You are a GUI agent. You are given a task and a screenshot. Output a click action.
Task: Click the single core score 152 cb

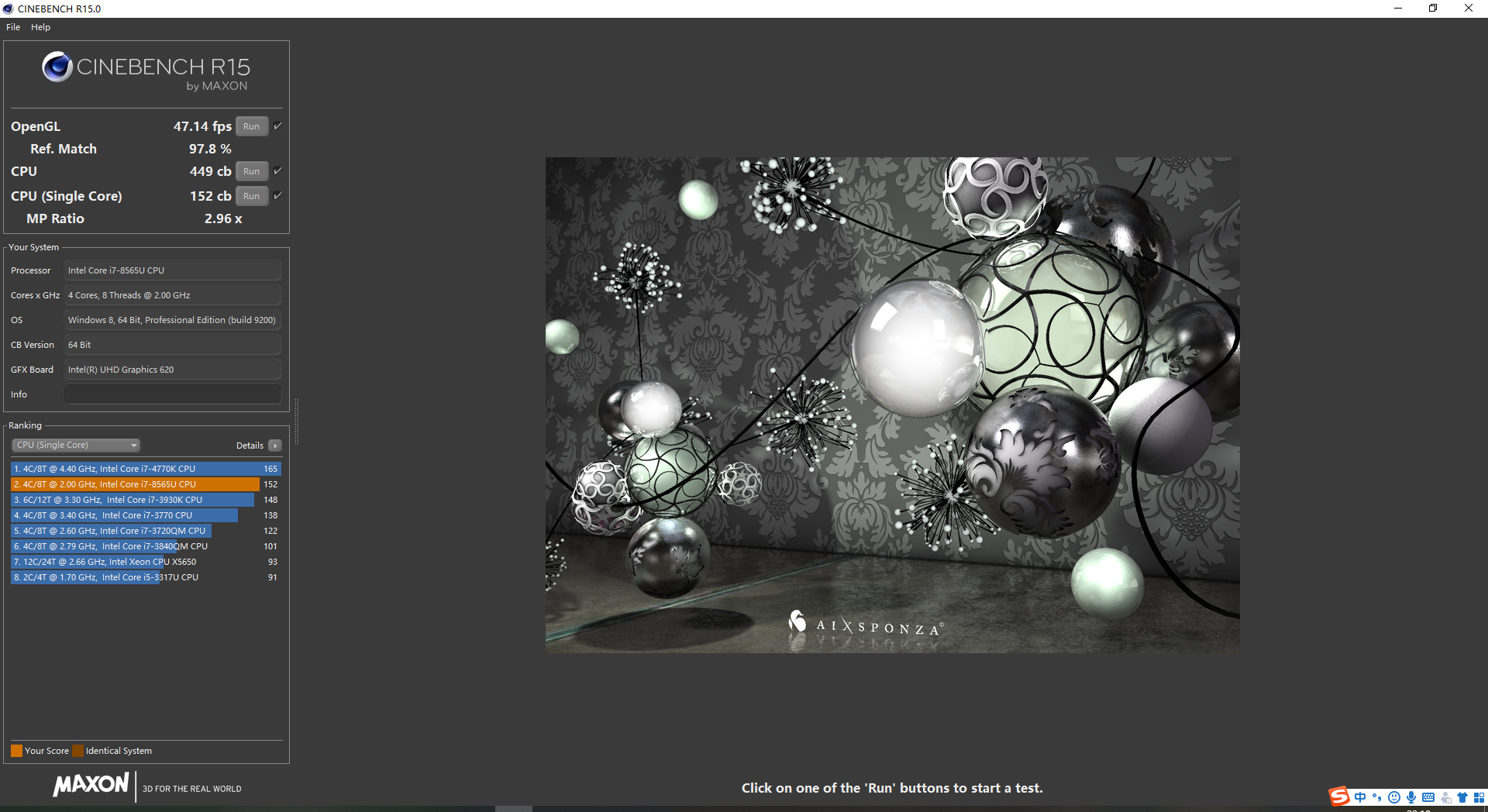pyautogui.click(x=211, y=196)
